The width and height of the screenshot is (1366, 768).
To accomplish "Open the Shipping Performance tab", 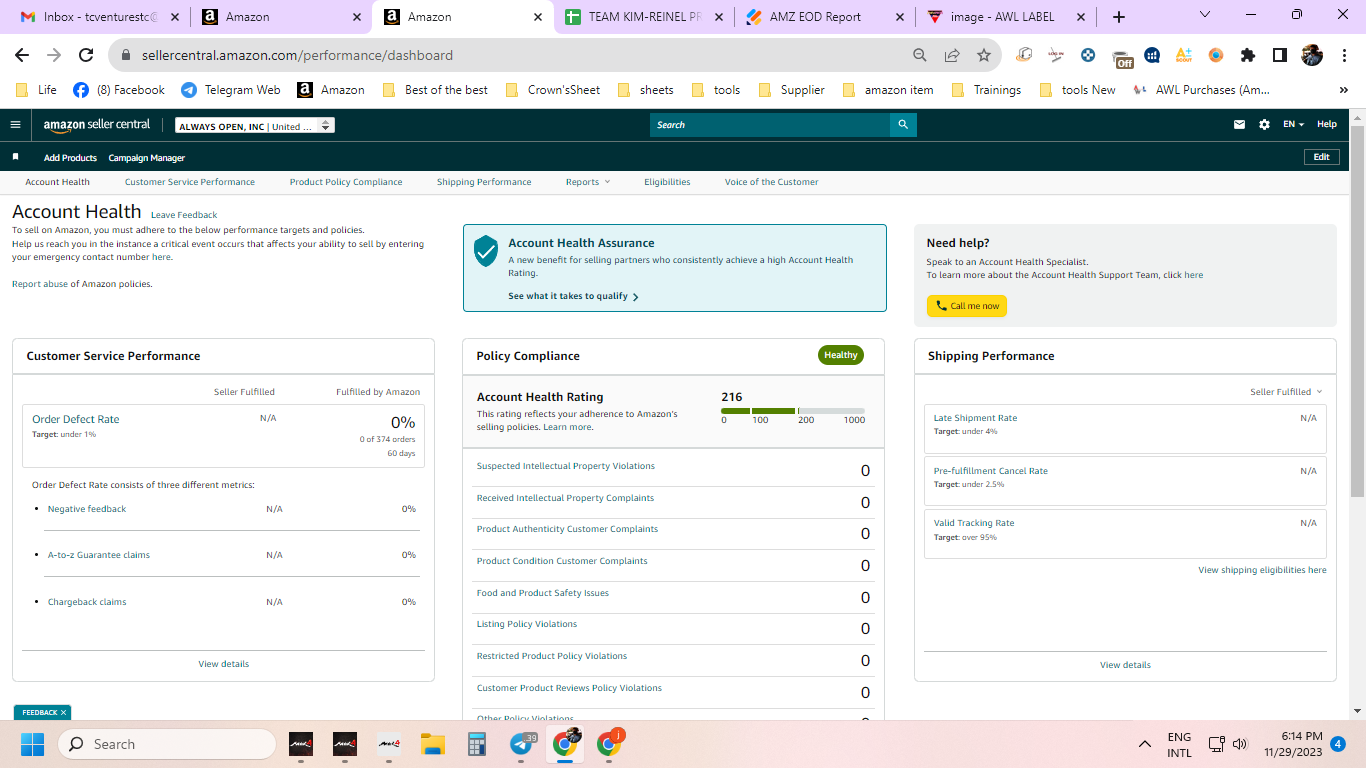I will point(484,182).
